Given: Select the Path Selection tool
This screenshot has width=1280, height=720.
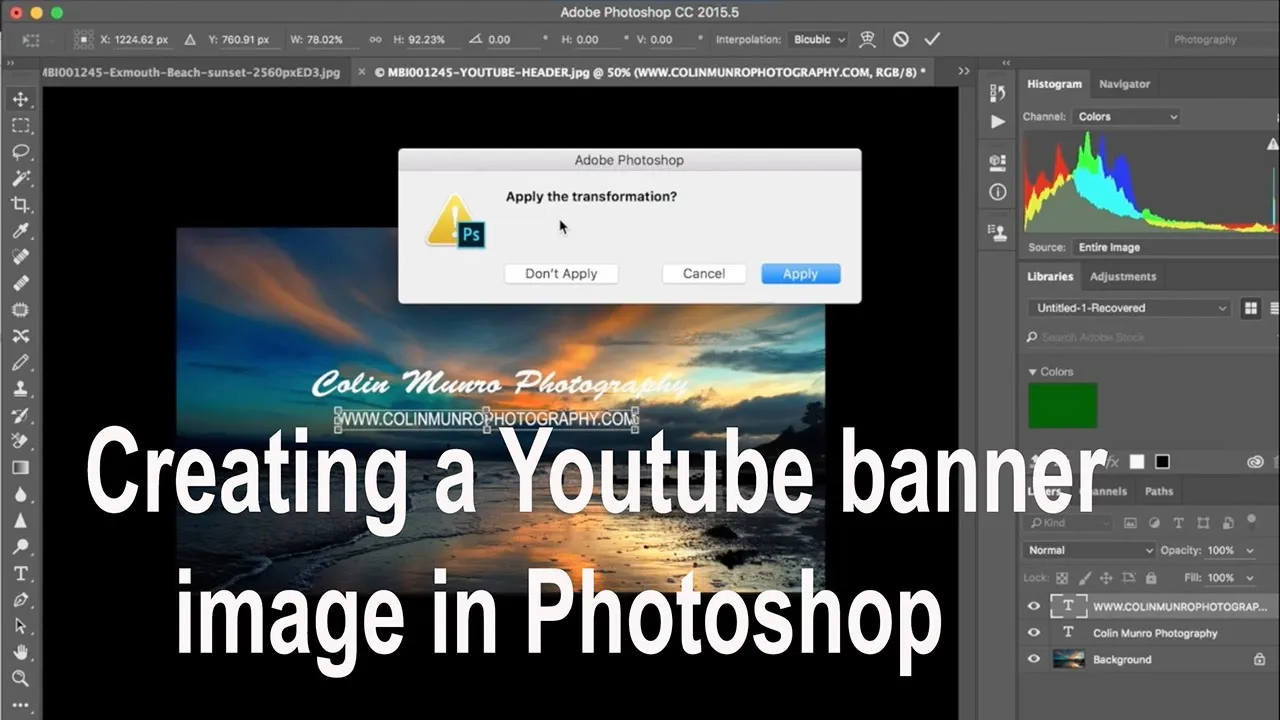Looking at the screenshot, I should (x=20, y=626).
